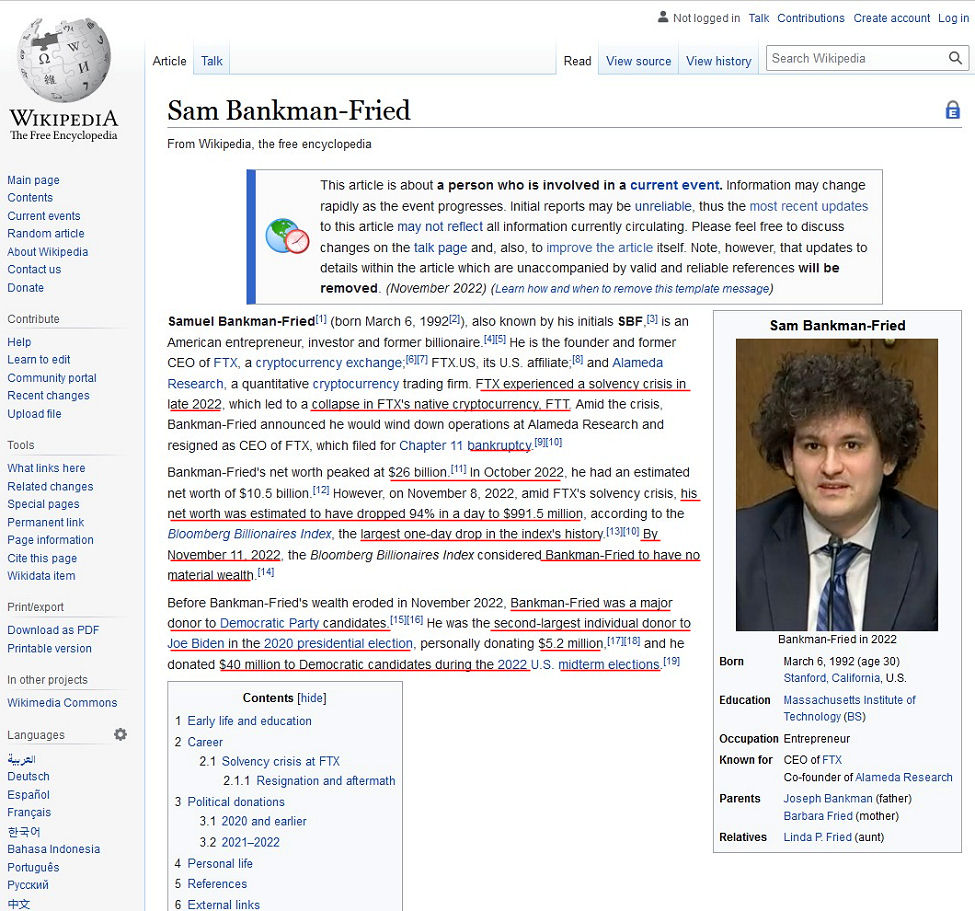975x911 pixels.
Task: Open the View source tab
Action: 639,61
